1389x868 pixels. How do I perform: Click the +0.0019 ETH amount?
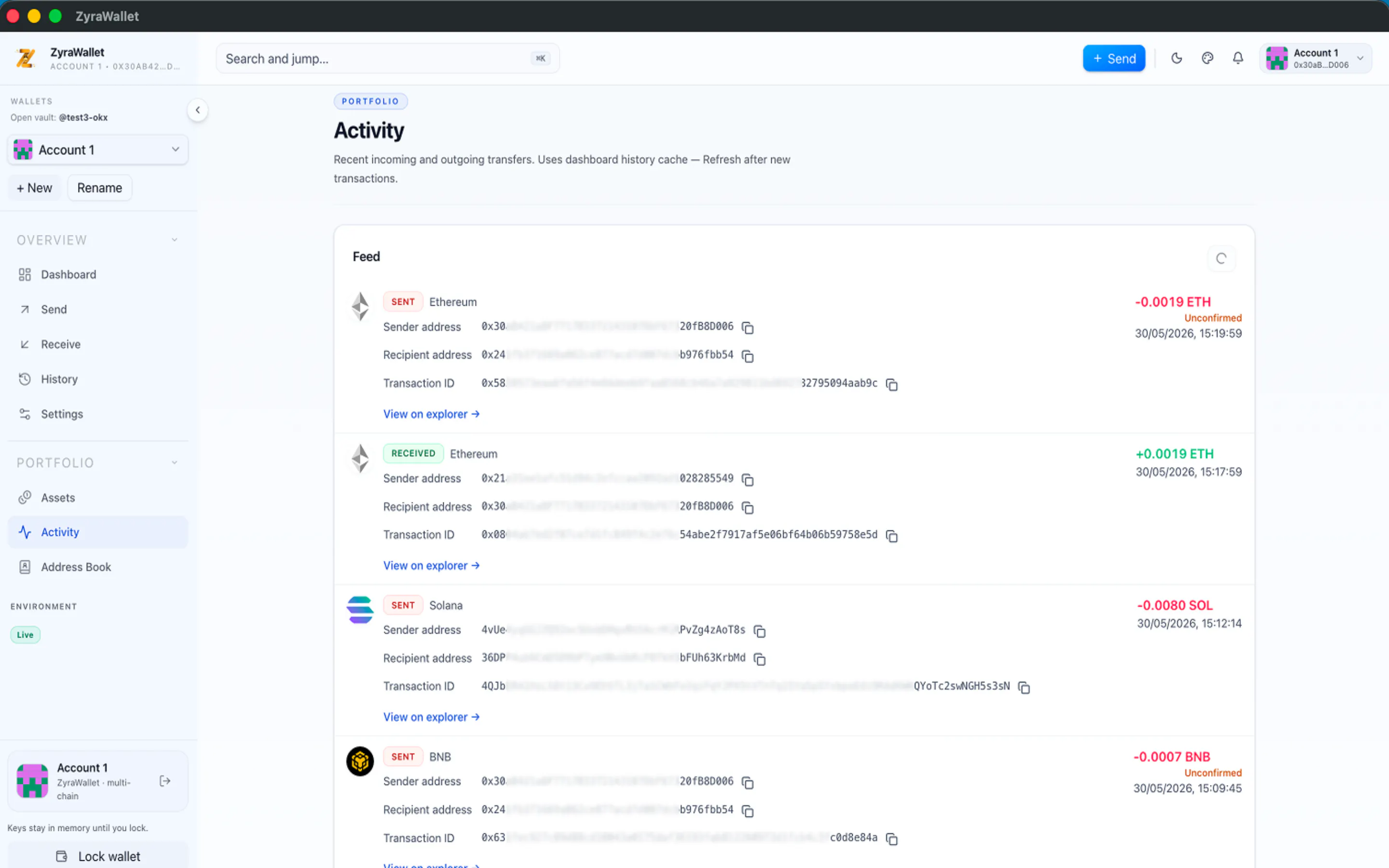point(1174,453)
